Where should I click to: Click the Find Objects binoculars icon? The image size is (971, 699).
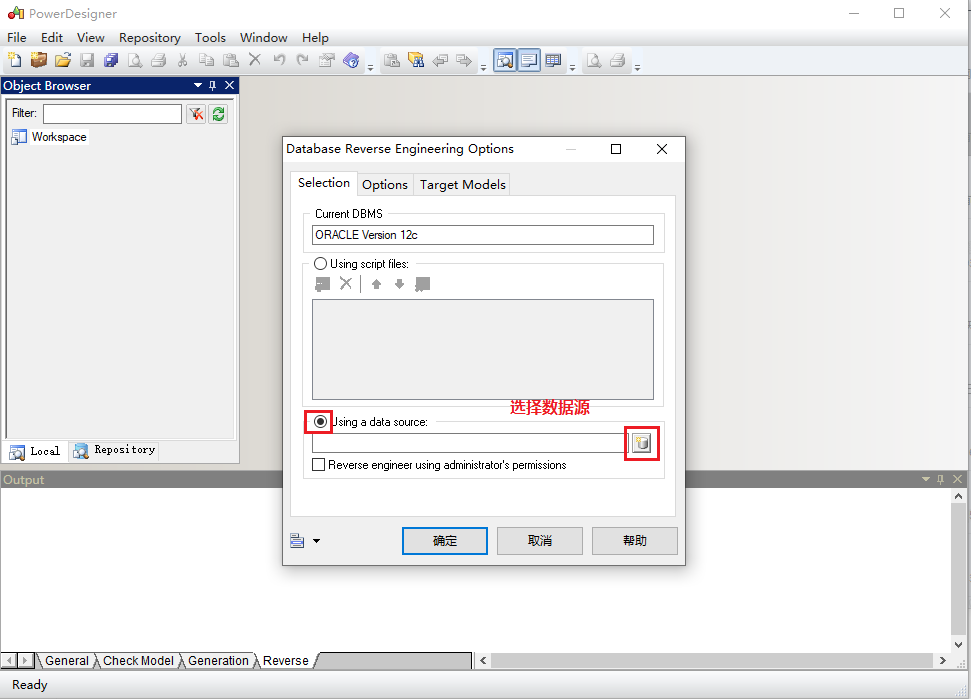coord(416,60)
